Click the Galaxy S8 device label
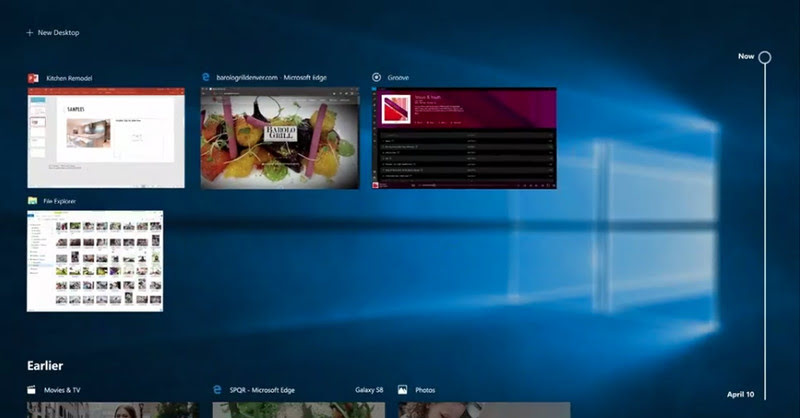 [370, 389]
